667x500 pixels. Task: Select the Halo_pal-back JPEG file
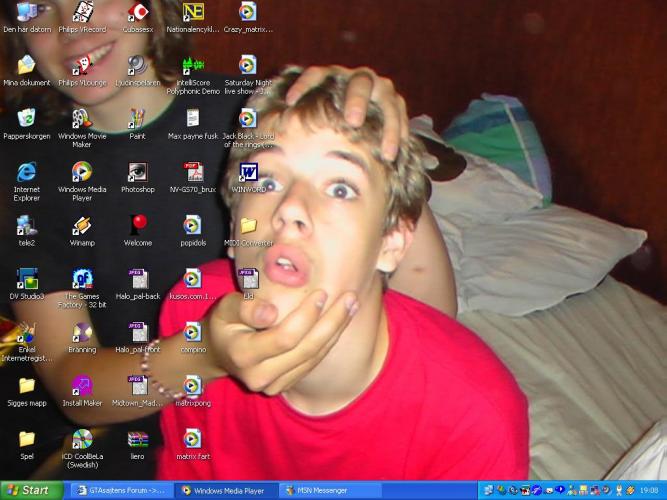point(138,280)
